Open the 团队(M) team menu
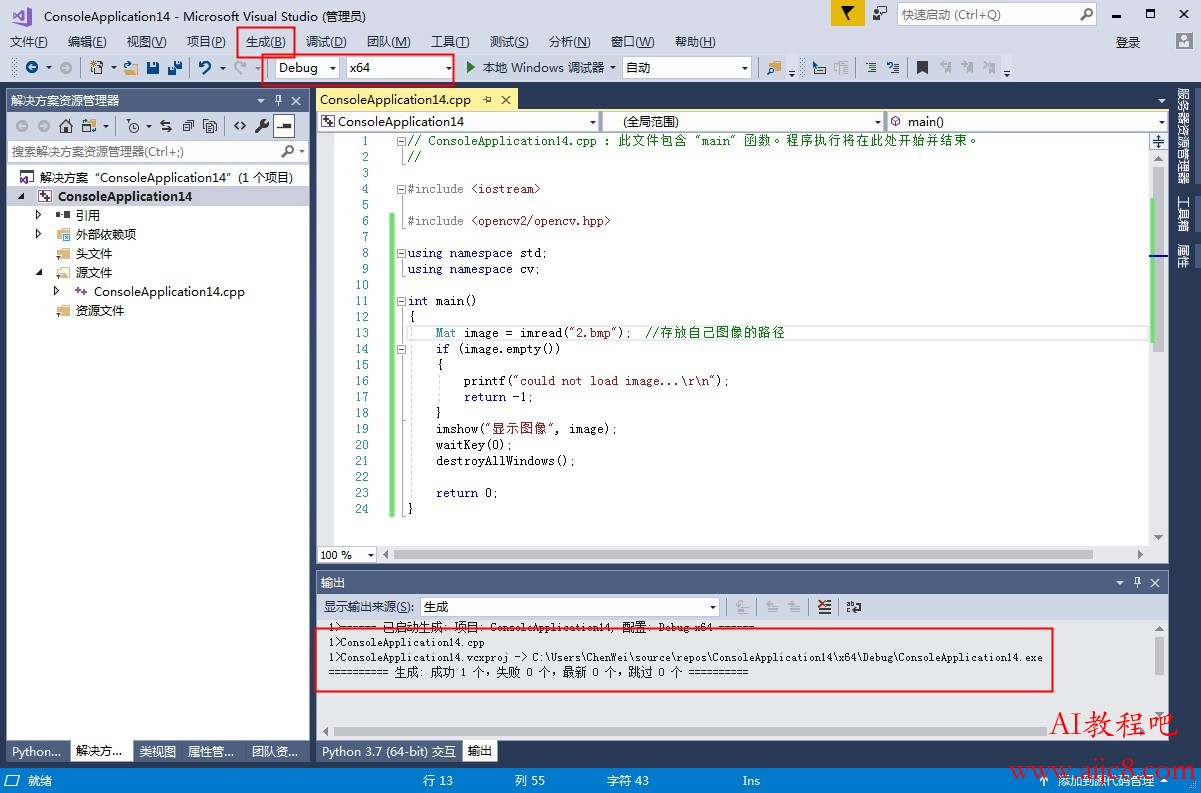 (x=388, y=41)
